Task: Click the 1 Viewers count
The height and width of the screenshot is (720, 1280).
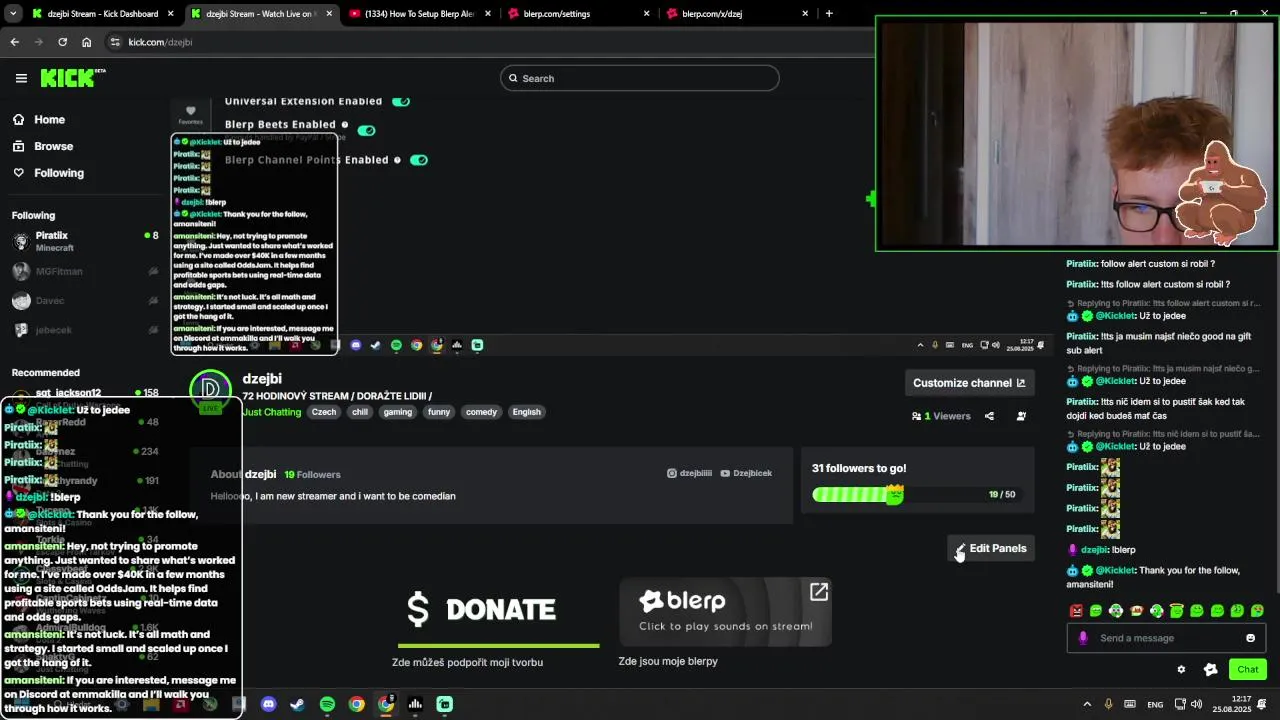Action: (x=941, y=416)
